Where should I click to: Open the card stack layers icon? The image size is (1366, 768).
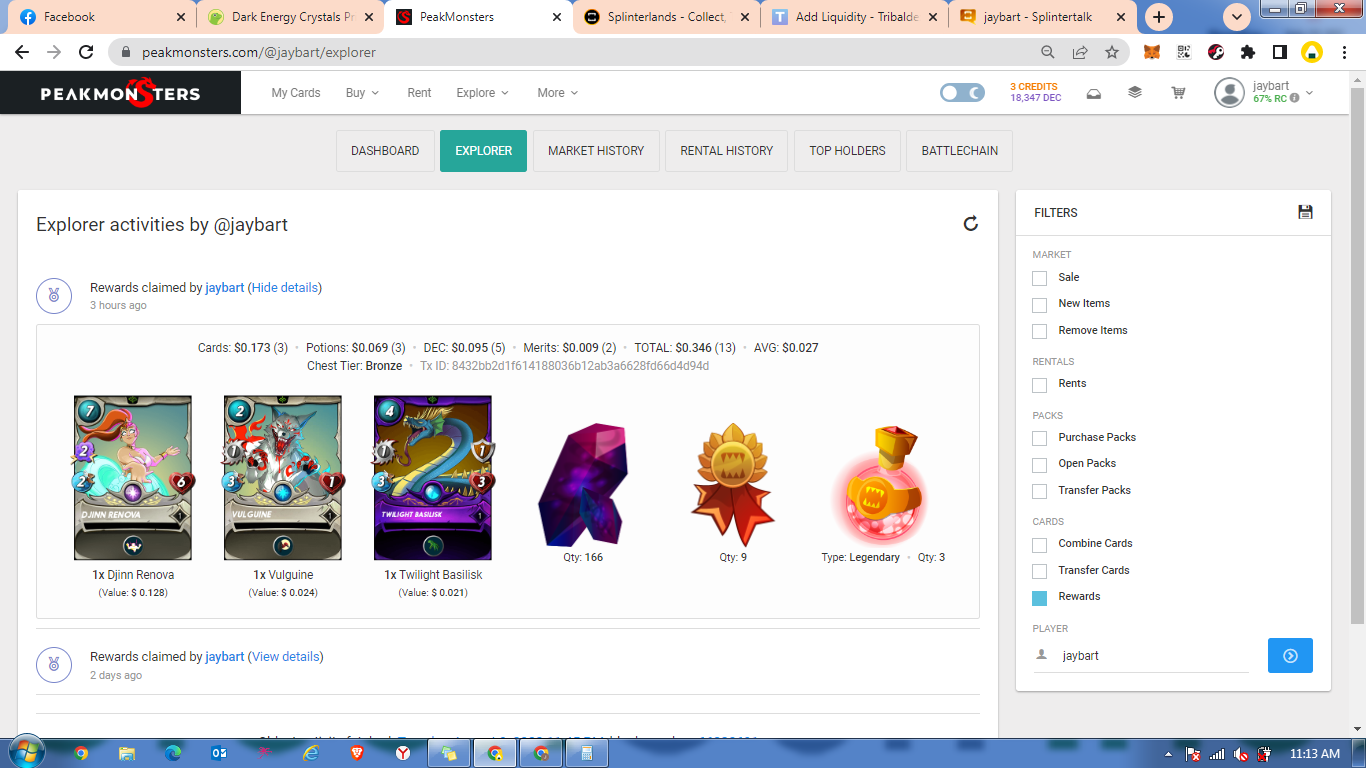click(x=1135, y=92)
